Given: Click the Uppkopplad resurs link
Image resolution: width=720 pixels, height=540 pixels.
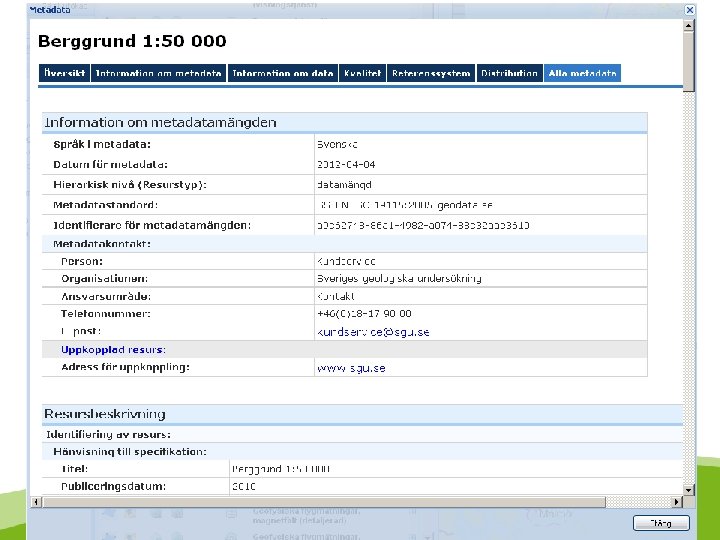Looking at the screenshot, I should (113, 349).
